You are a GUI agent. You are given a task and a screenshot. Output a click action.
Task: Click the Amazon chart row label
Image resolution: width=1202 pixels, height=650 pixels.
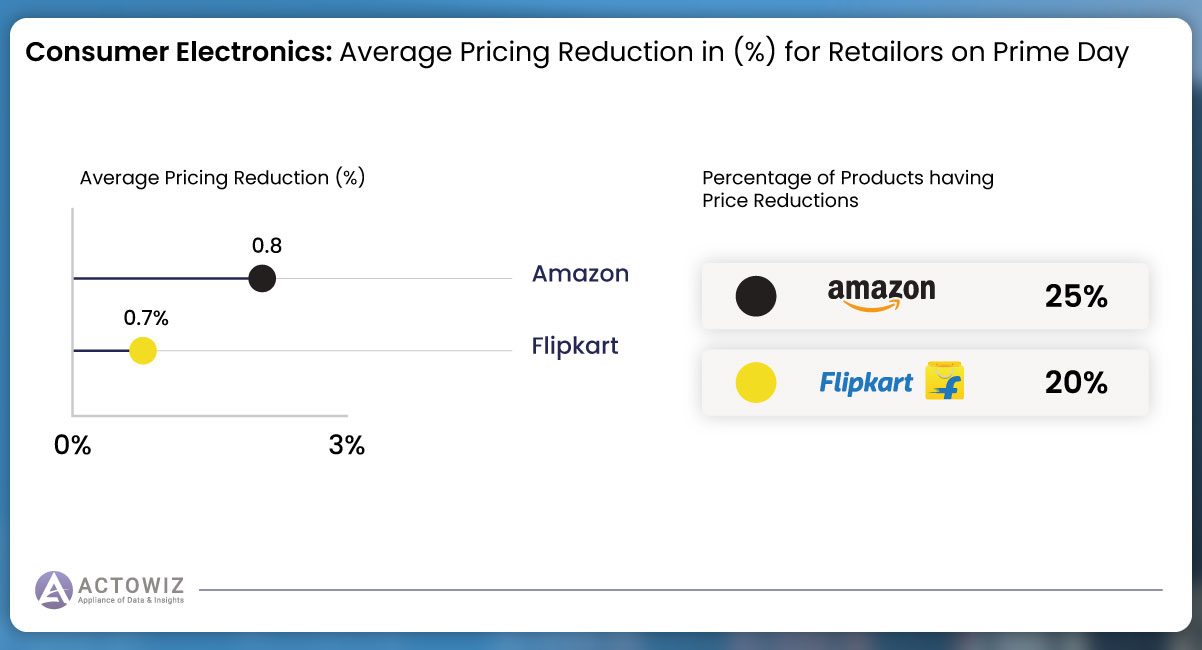coord(580,273)
